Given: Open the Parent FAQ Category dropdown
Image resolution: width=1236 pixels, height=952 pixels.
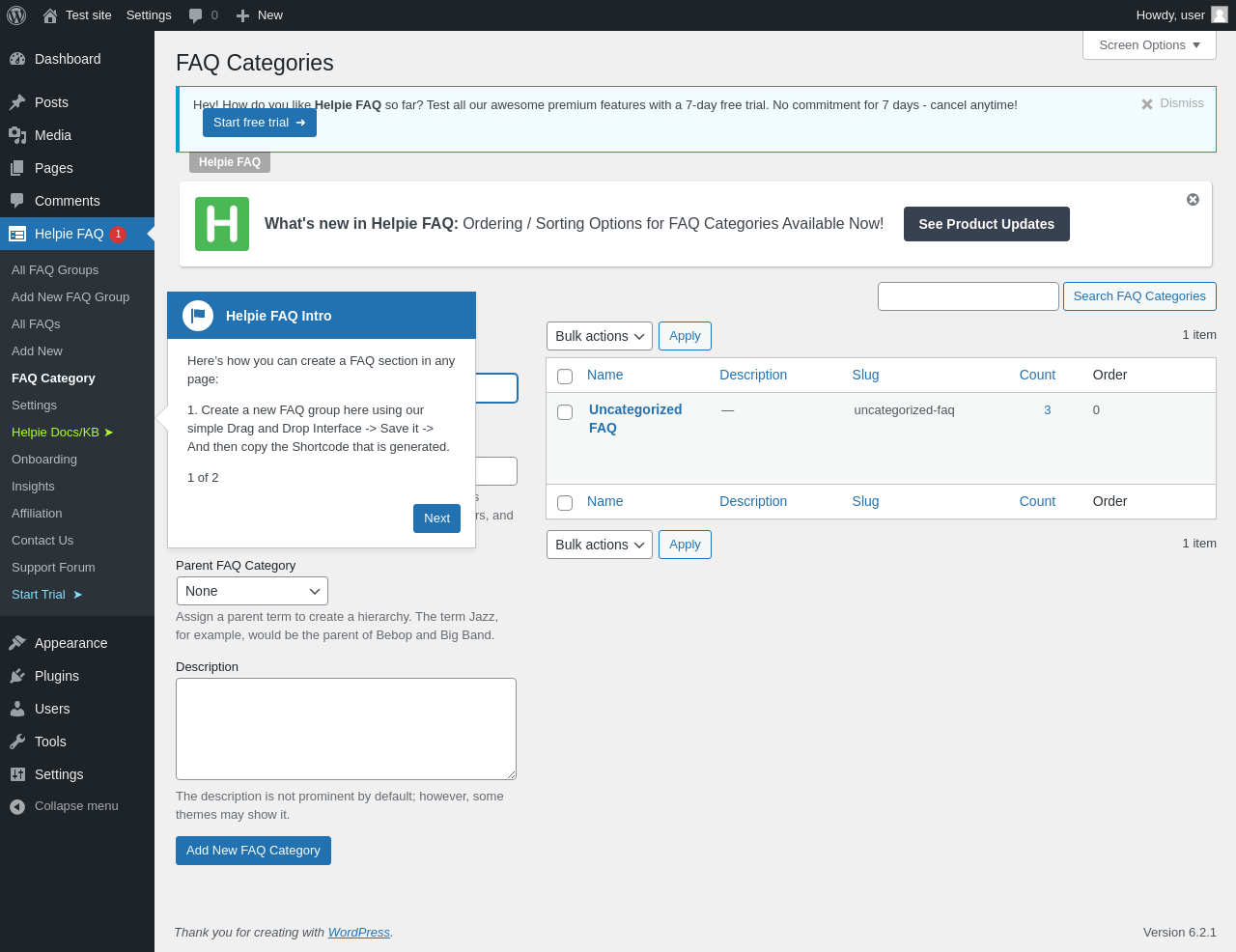Looking at the screenshot, I should click(252, 591).
